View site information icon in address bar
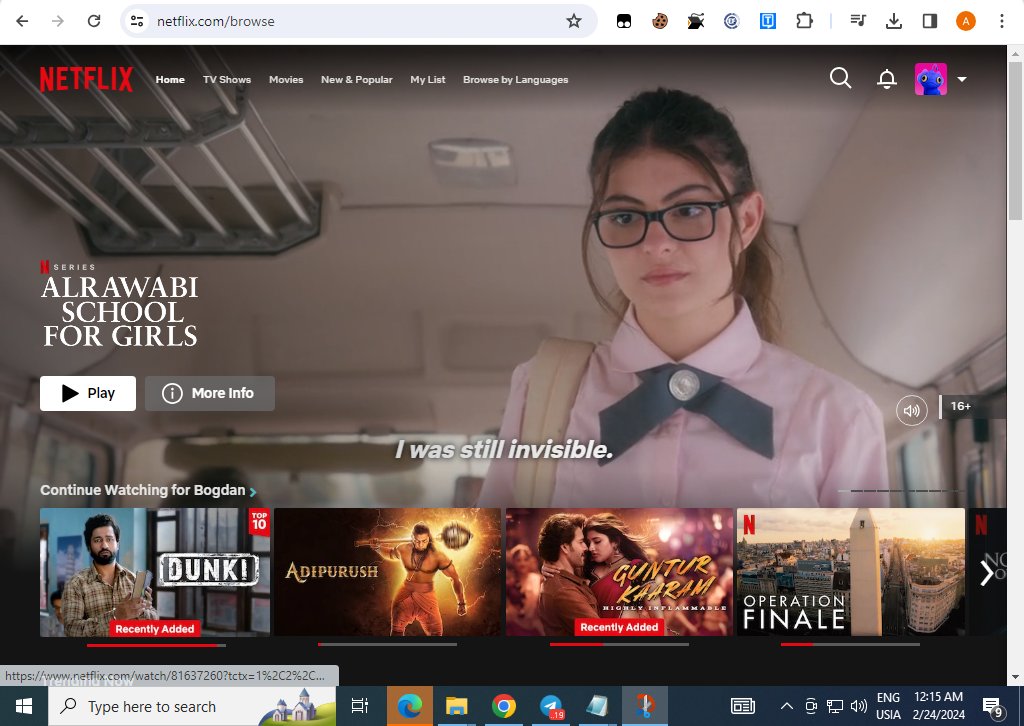 coord(137,21)
